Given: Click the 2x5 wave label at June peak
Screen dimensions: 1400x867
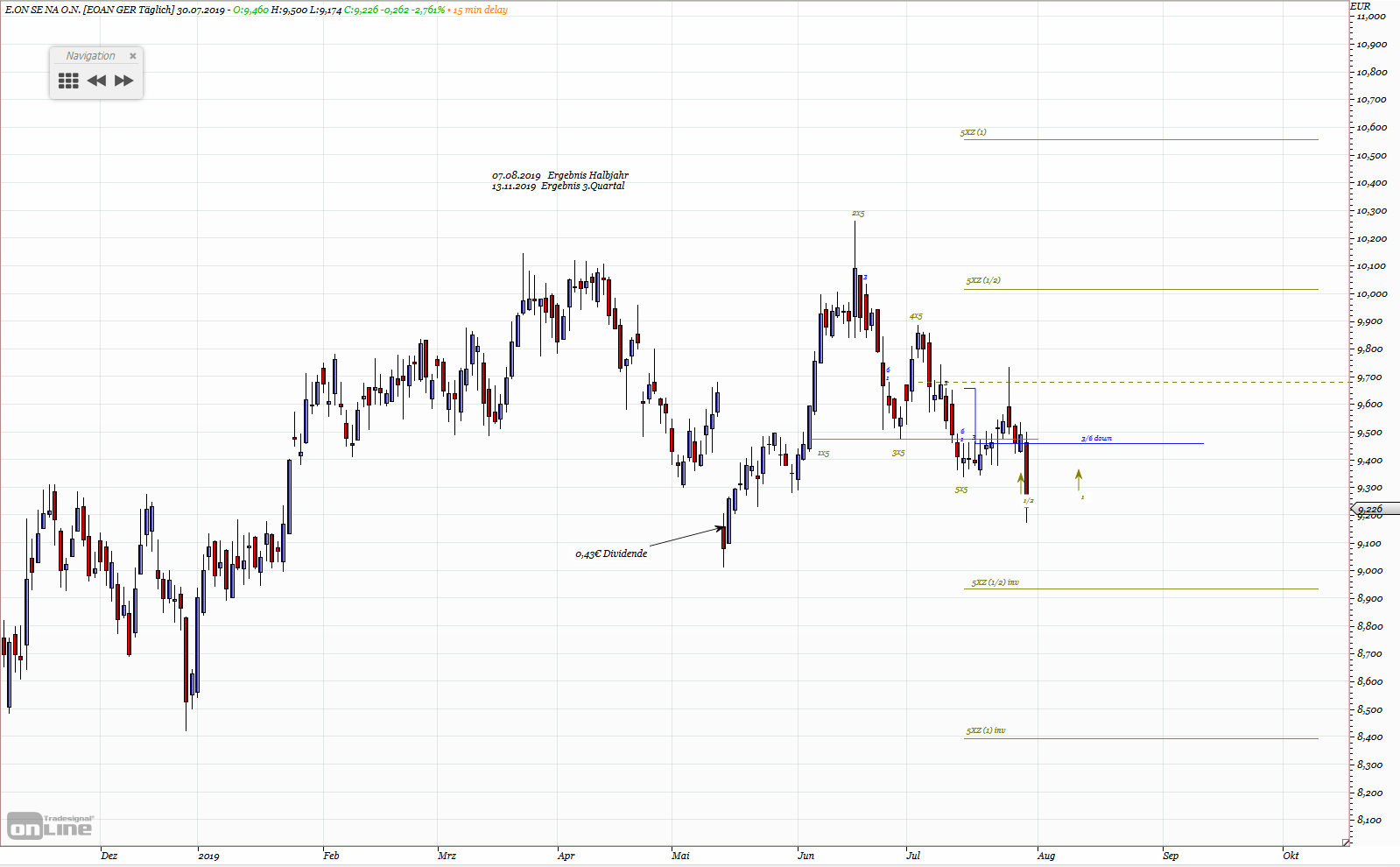Looking at the screenshot, I should [x=858, y=214].
